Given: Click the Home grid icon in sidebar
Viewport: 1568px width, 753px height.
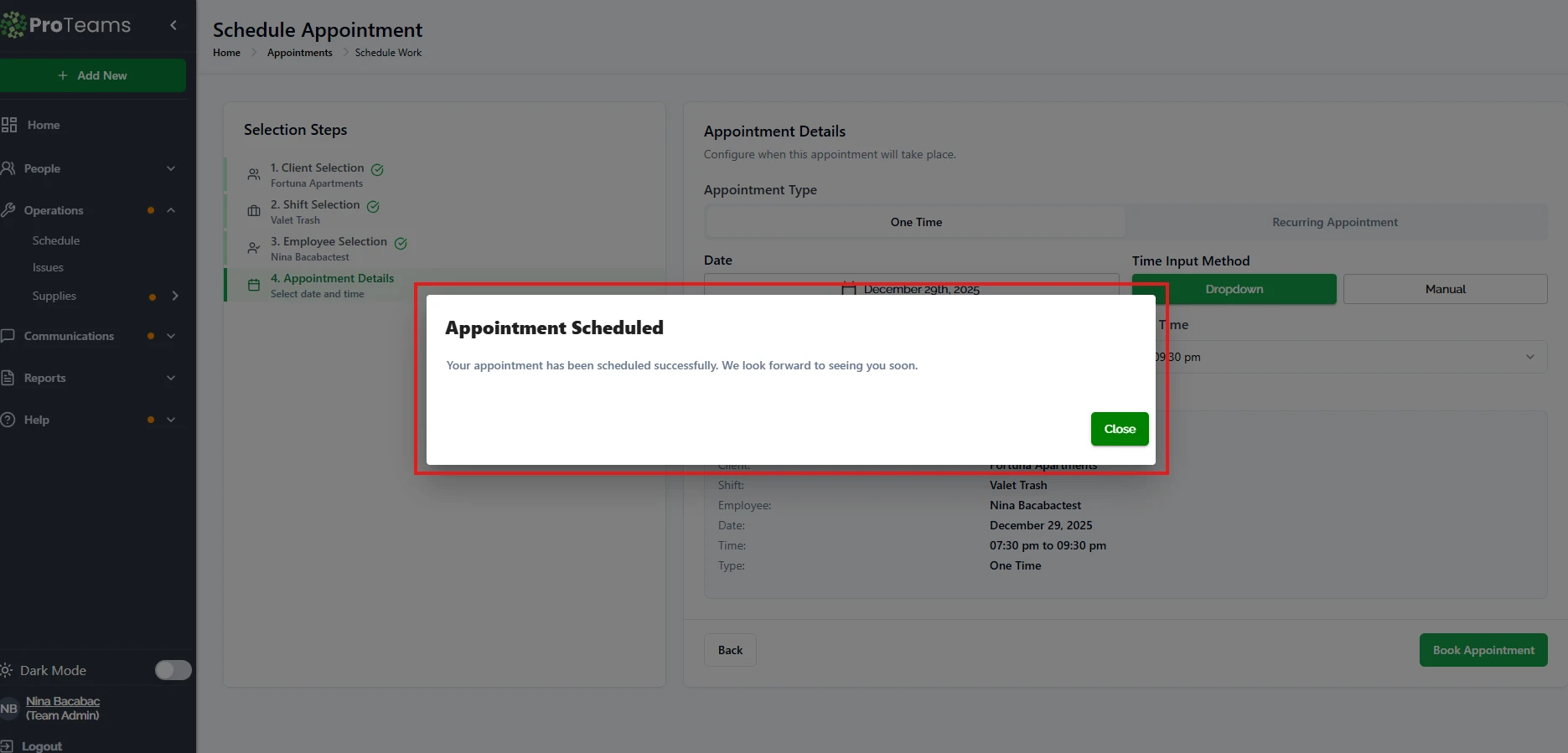Looking at the screenshot, I should coord(9,125).
